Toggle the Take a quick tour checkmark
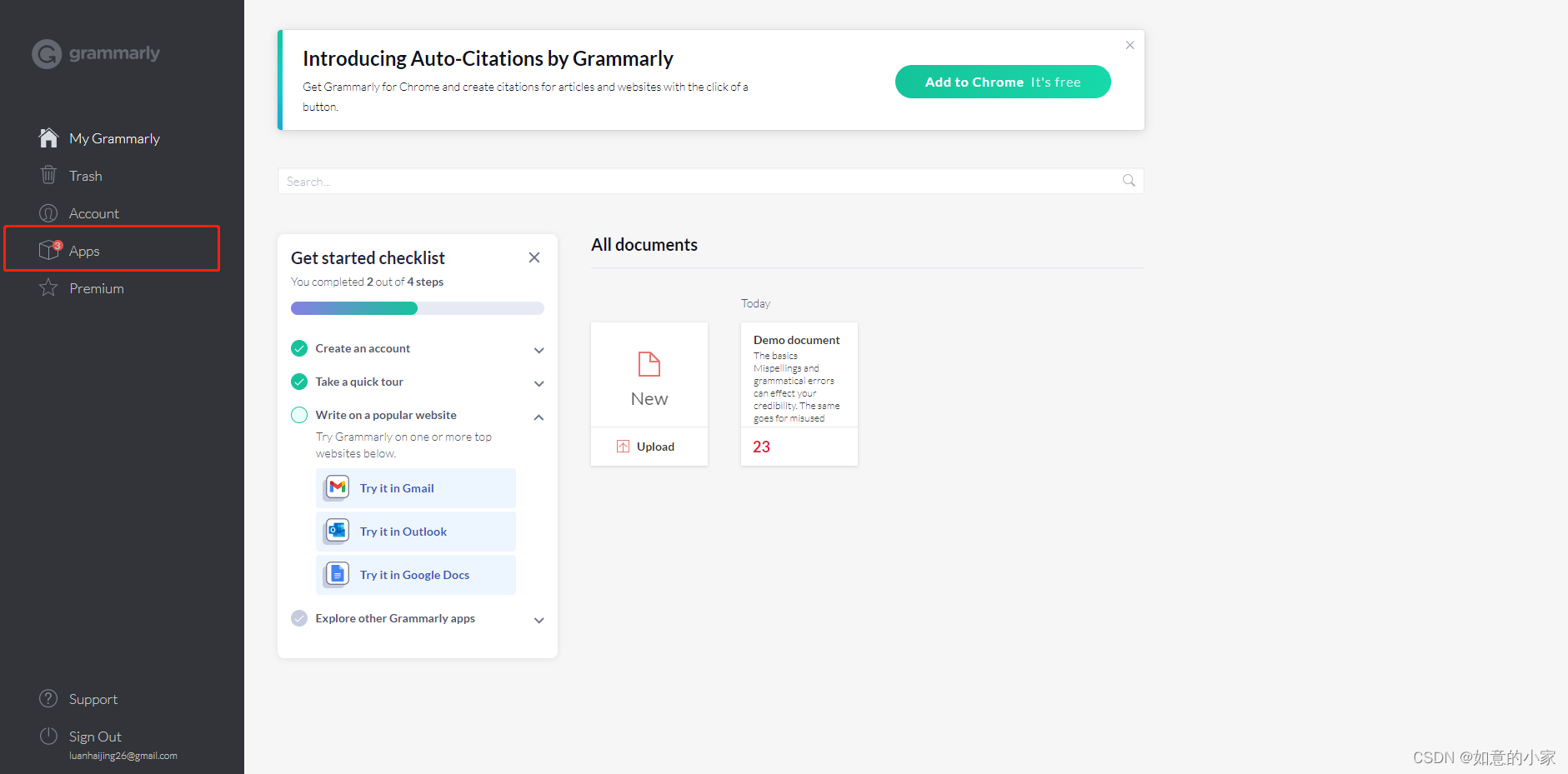 299,382
